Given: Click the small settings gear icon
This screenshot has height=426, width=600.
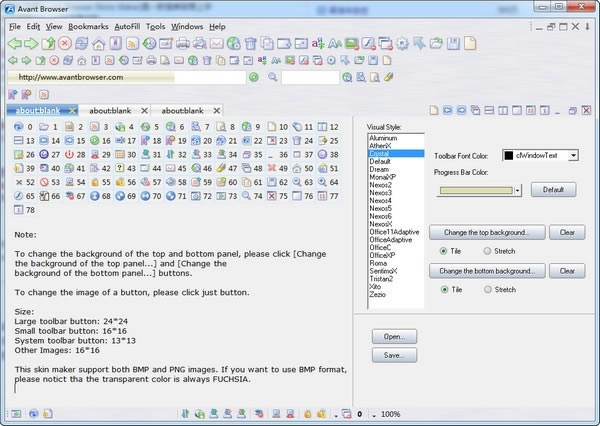Looking at the screenshot, I should coord(331,60).
